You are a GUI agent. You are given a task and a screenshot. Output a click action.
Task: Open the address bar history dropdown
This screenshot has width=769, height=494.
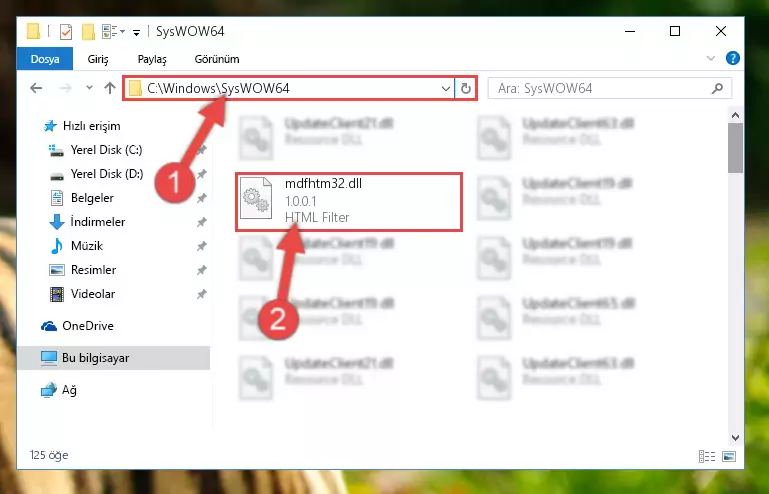click(x=445, y=89)
